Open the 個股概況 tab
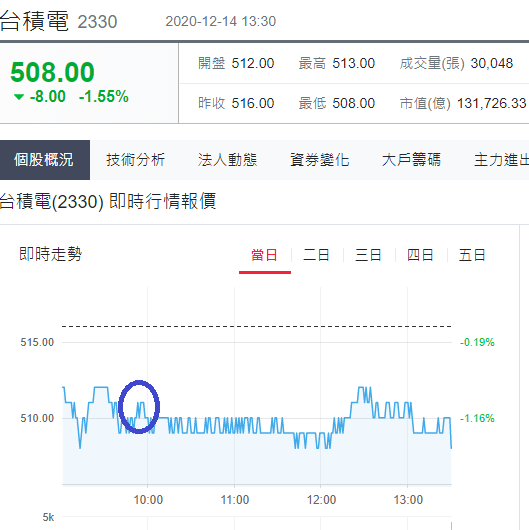Screen dimensions: 529x530 pos(45,160)
